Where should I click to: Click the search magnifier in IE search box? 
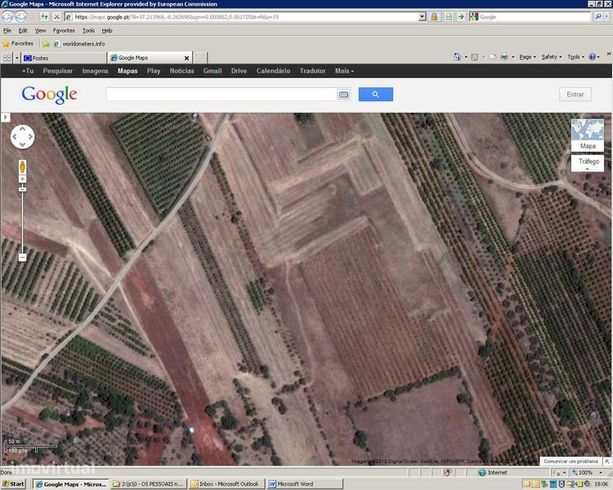(x=598, y=17)
